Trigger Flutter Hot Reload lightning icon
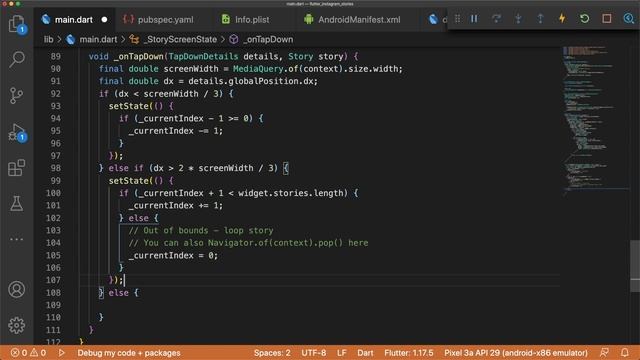 click(562, 18)
